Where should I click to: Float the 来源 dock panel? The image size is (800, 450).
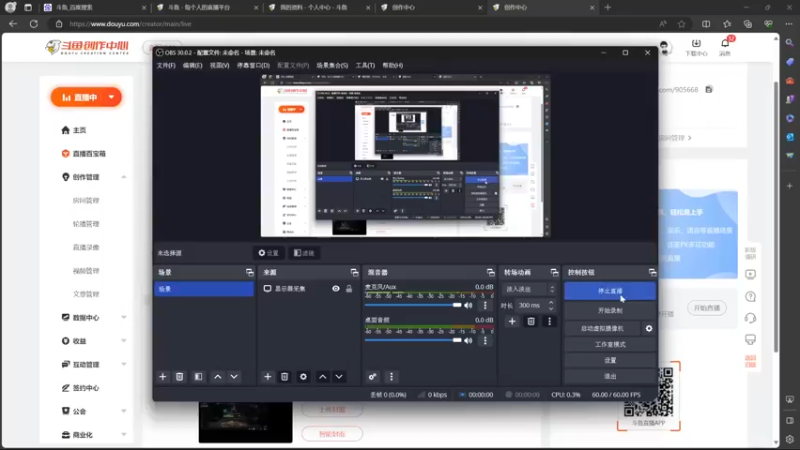click(x=355, y=272)
